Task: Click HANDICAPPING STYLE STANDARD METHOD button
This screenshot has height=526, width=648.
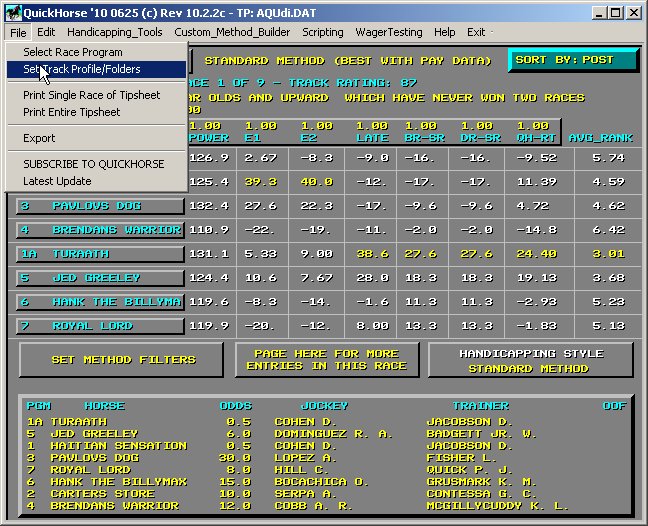Action: [x=531, y=359]
